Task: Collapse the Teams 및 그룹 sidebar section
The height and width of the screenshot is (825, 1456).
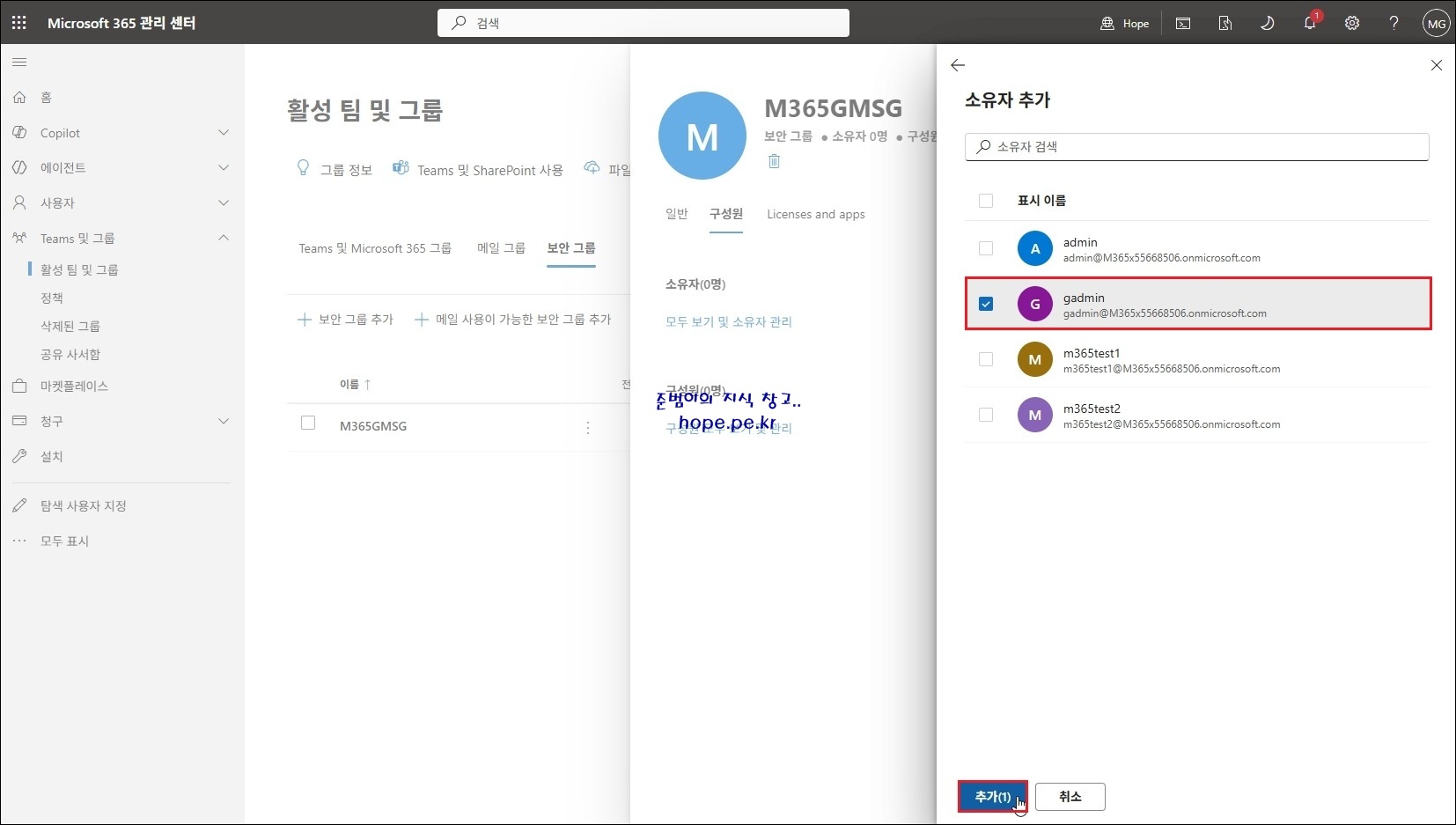Action: [224, 238]
